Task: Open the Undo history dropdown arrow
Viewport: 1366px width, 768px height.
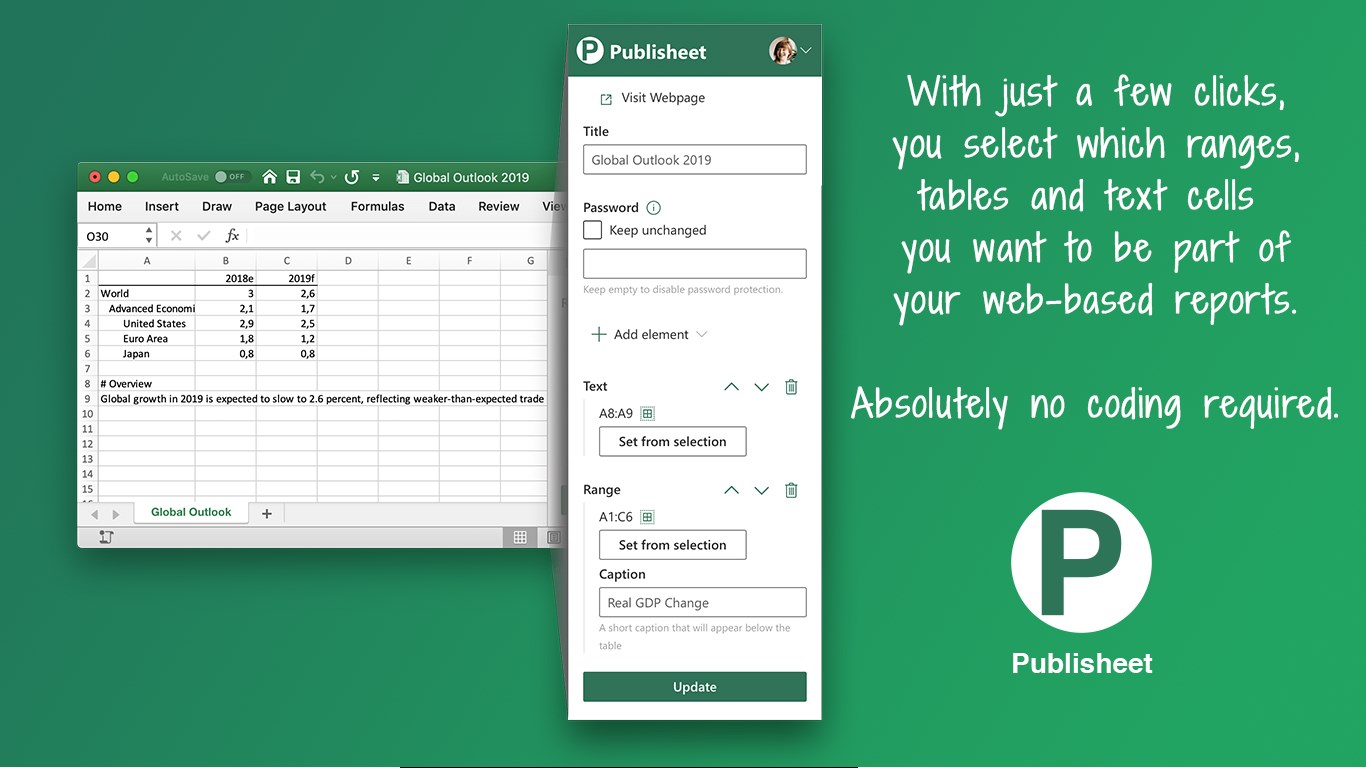Action: (x=334, y=178)
